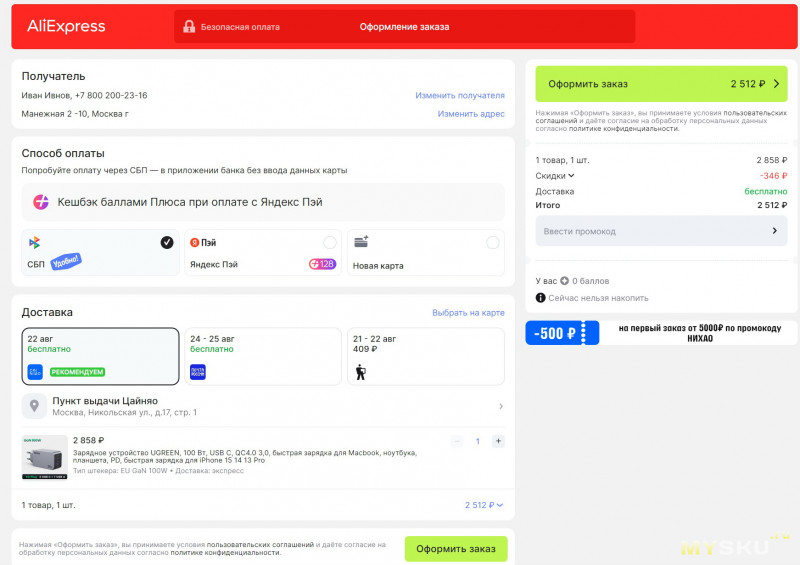Click the points coin icon near '0 баллов'
This screenshot has height=565, width=800.
(564, 281)
